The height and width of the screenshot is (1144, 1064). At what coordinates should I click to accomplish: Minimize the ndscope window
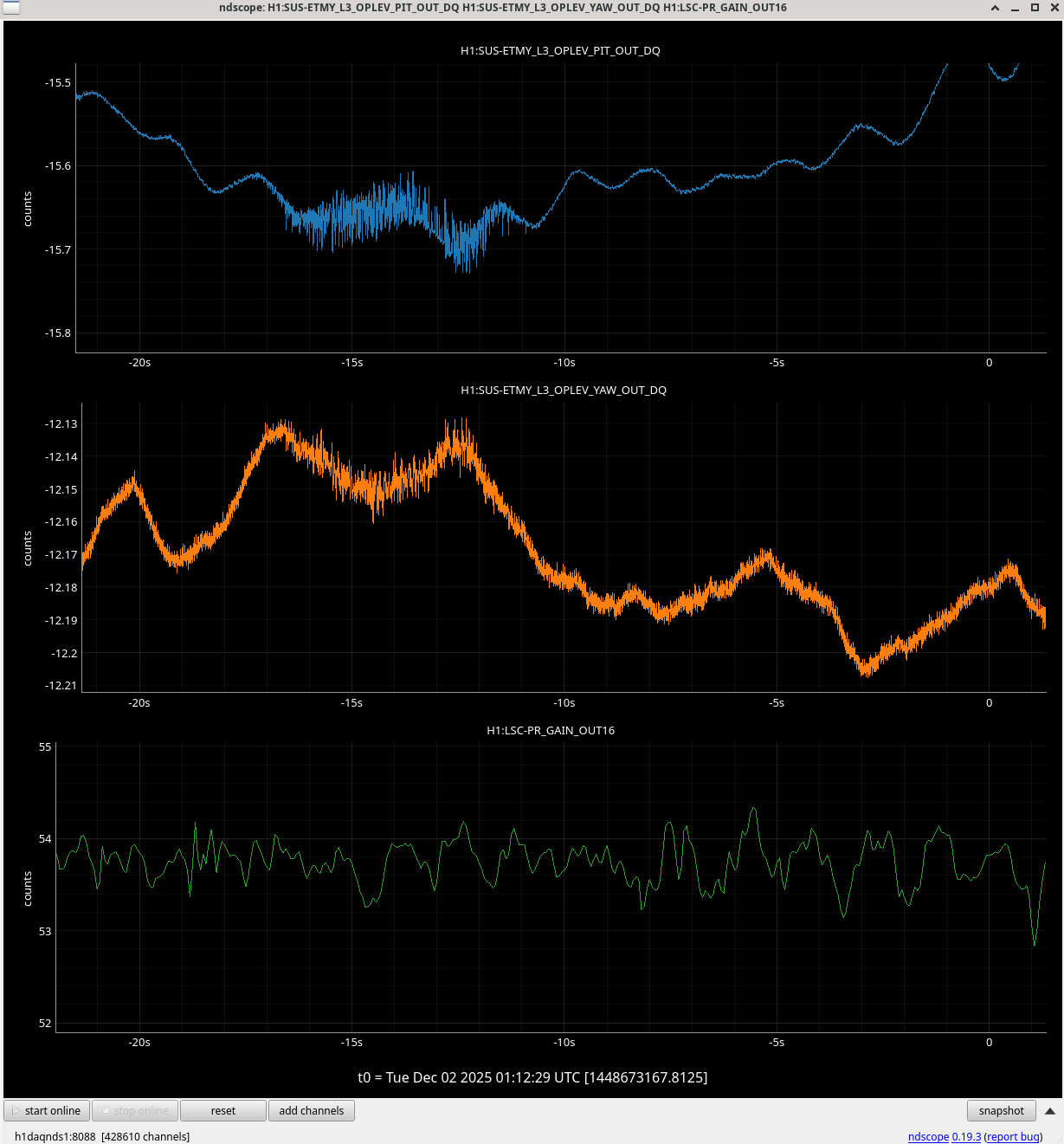[1015, 8]
